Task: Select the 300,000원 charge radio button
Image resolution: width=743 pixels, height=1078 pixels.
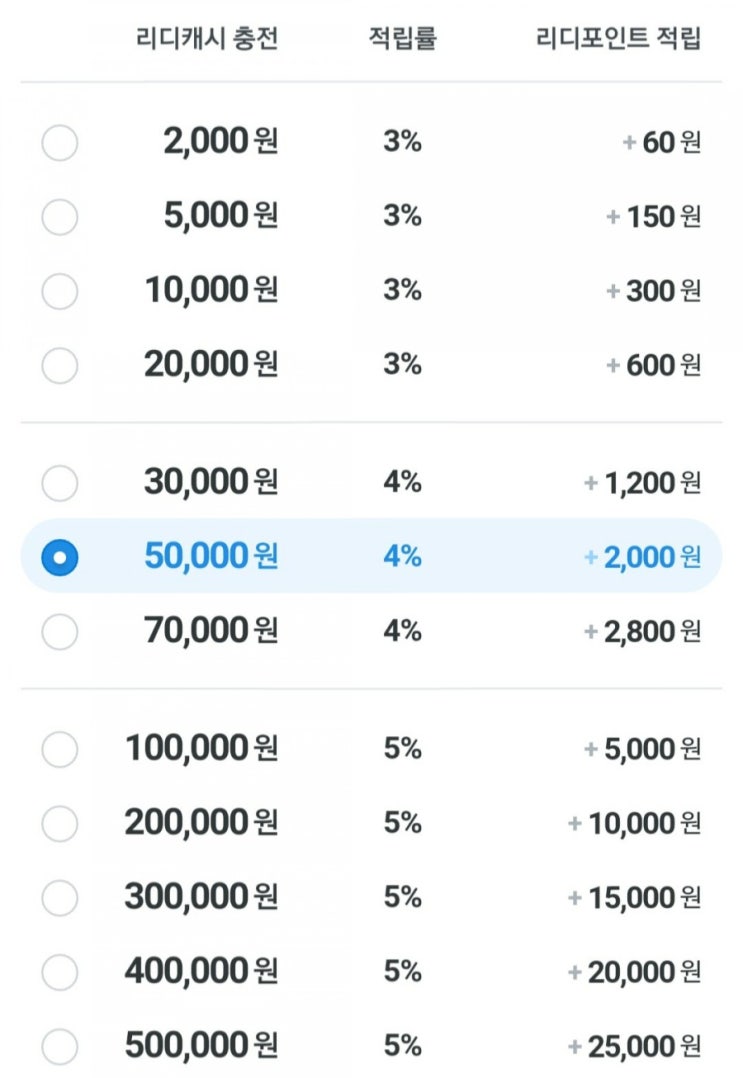Action: 60,897
